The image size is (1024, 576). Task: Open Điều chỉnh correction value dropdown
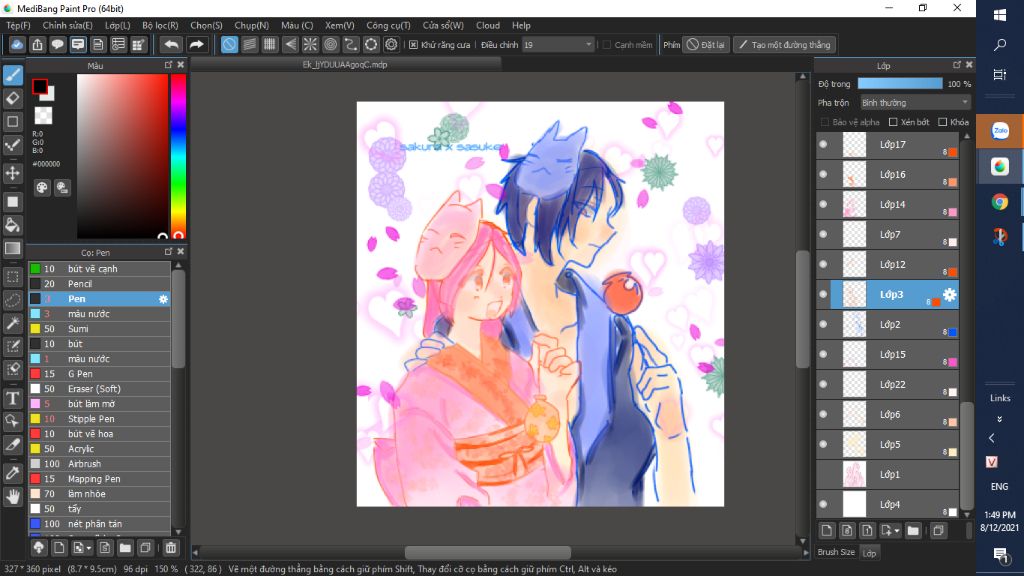558,44
